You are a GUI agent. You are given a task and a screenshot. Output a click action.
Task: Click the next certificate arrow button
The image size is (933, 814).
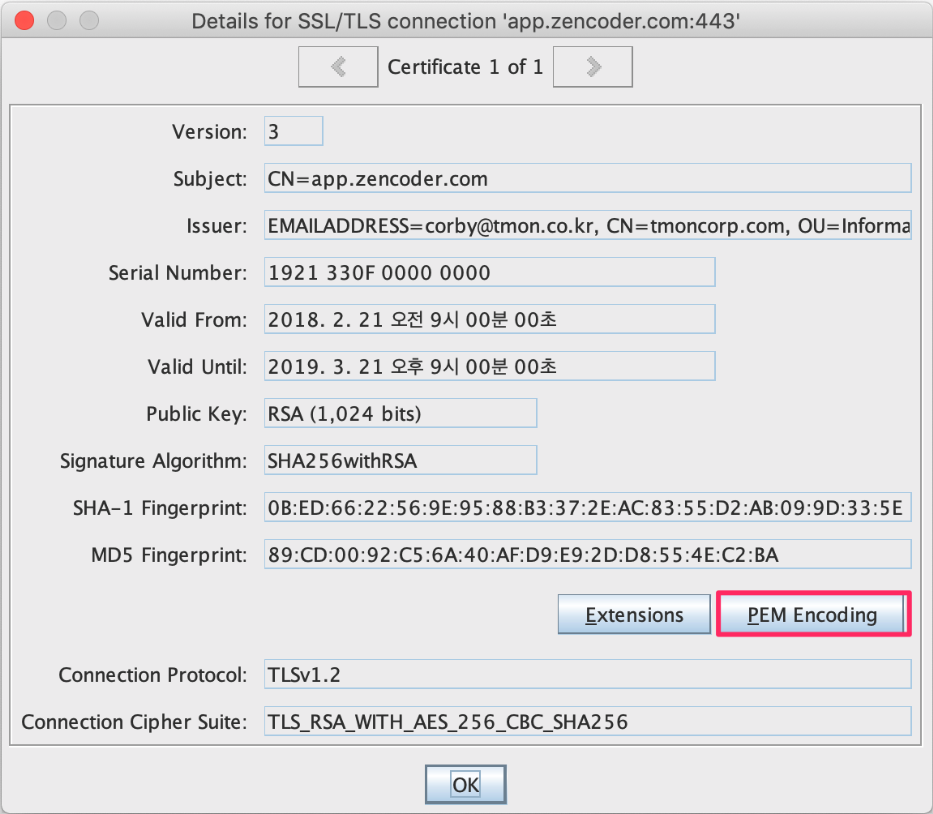point(593,67)
